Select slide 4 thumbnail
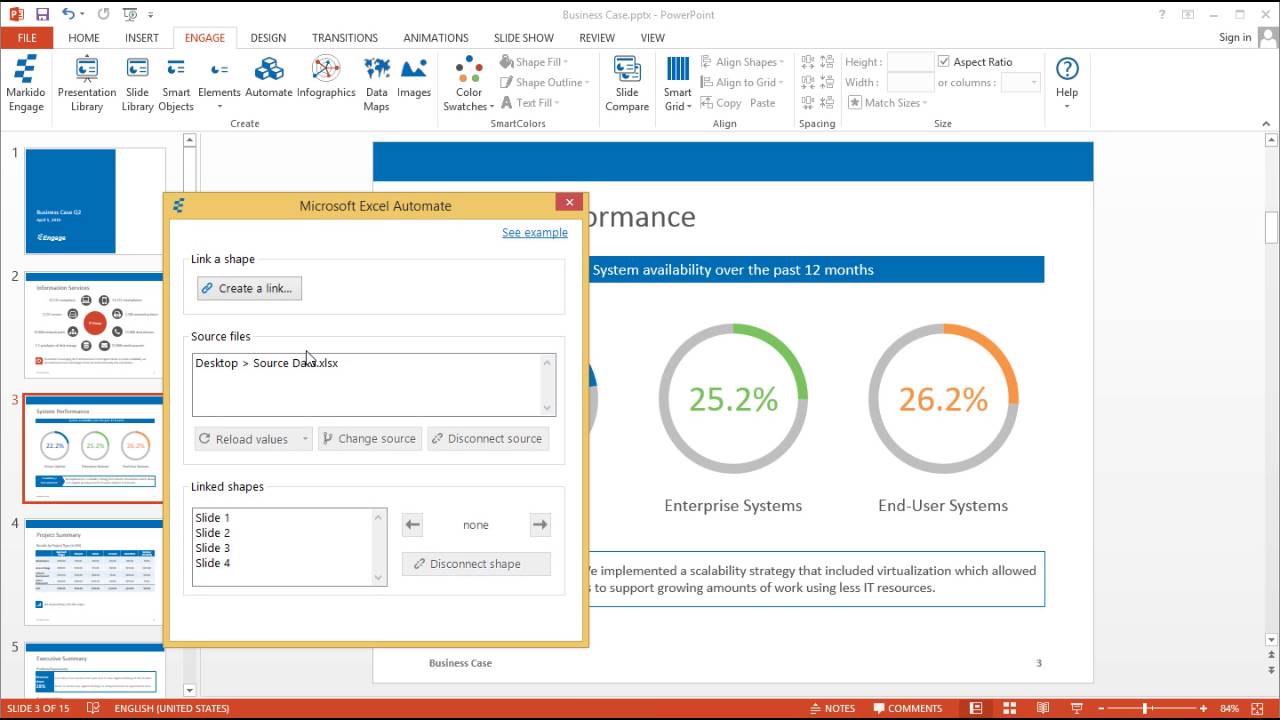 click(94, 571)
